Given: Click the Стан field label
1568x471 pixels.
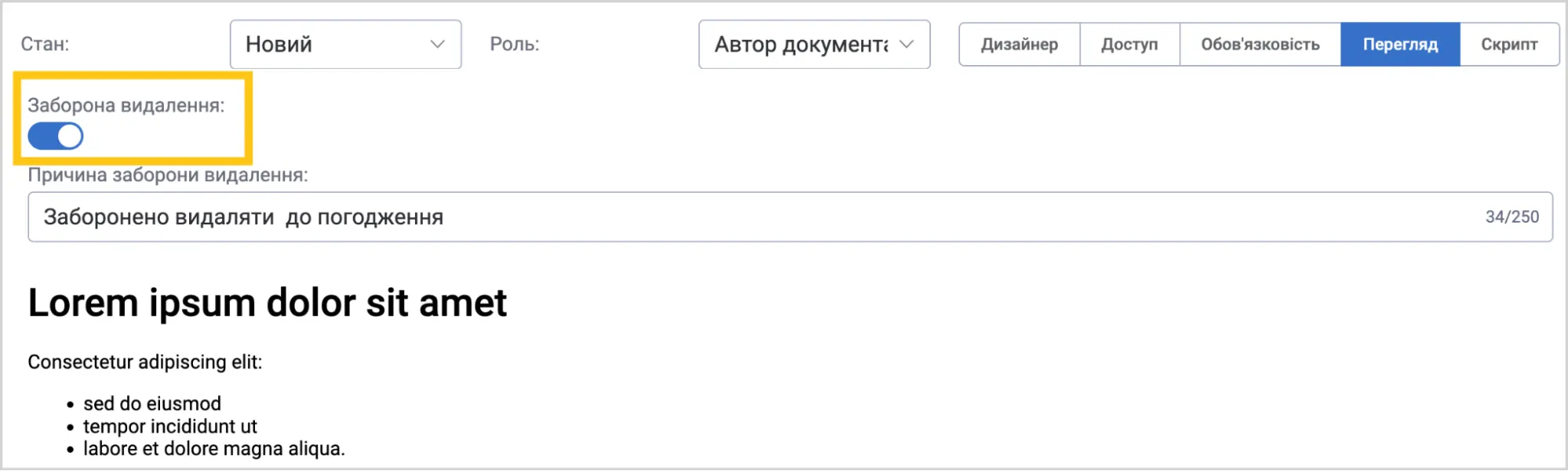Looking at the screenshot, I should 45,45.
